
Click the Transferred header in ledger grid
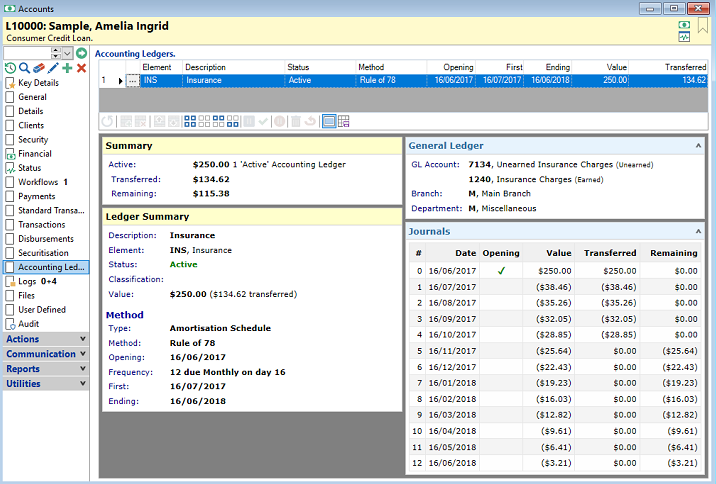coord(668,67)
